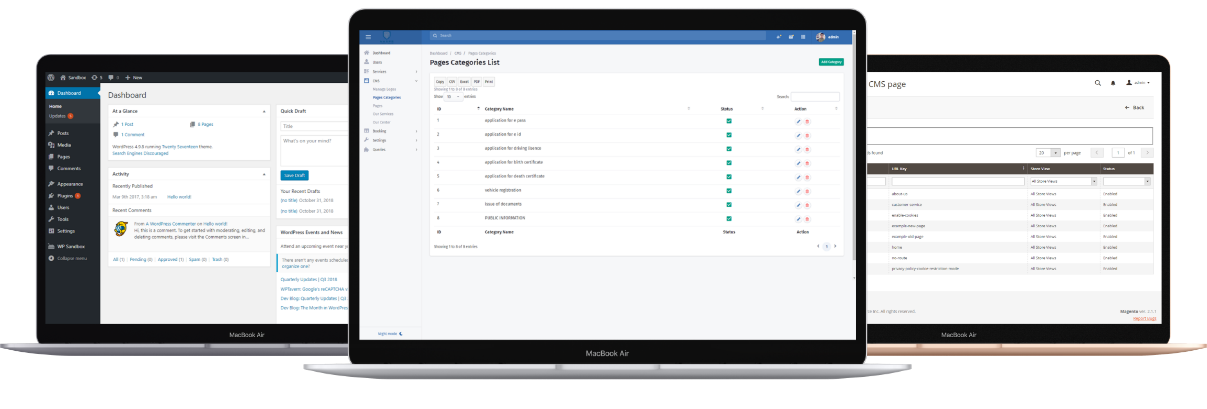This screenshot has width=1207, height=409.
Task: Expand Booking menu in center sidebar
Action: (x=391, y=131)
